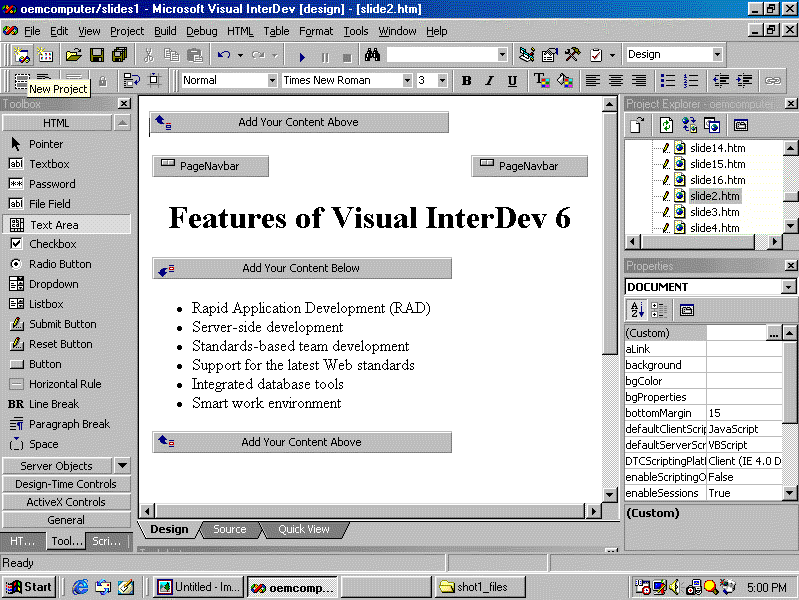Screen dimensions: 799x600
Task: Open Find with the binoculars icon
Action: pyautogui.click(x=372, y=55)
